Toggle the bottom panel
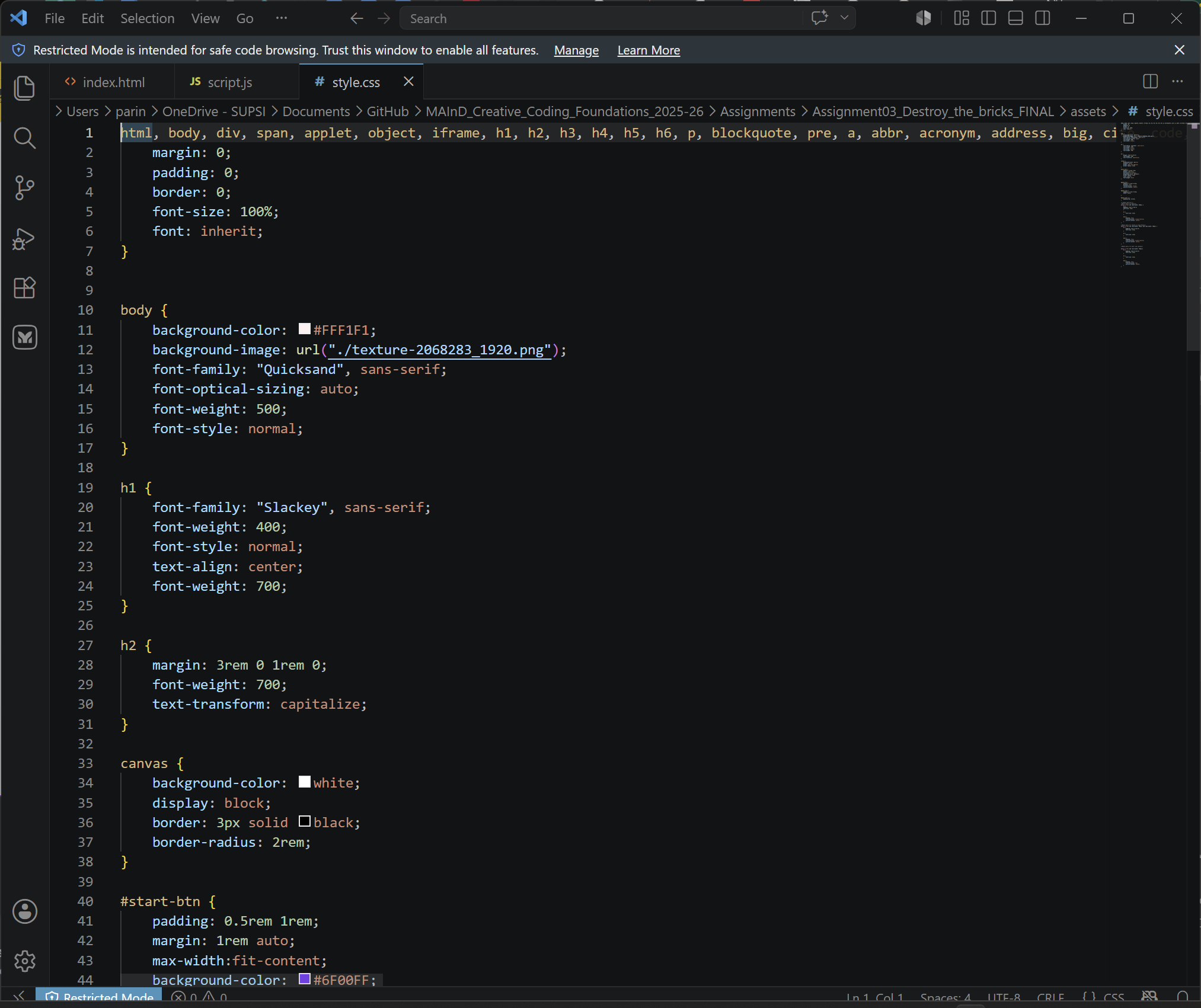The height and width of the screenshot is (1008, 1201). [x=1015, y=18]
